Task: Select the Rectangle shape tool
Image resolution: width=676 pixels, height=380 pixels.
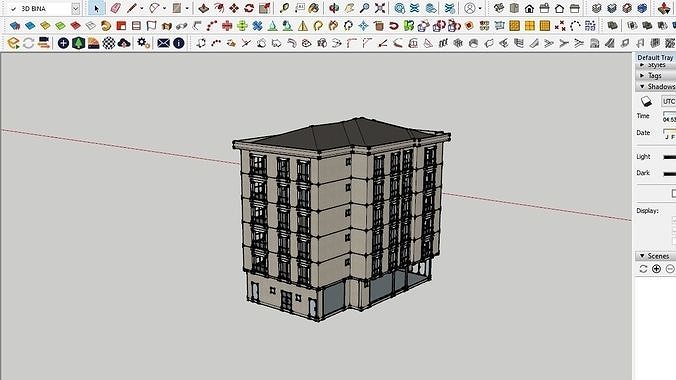Action: 177,8
